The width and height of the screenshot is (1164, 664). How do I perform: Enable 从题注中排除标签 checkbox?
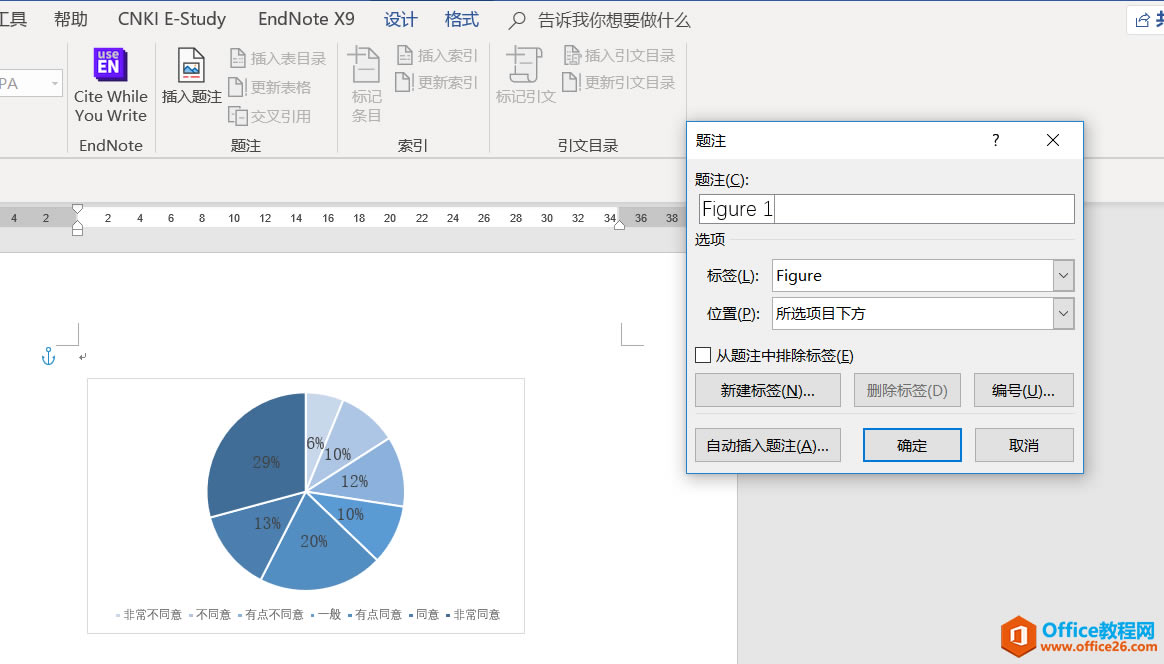click(701, 354)
